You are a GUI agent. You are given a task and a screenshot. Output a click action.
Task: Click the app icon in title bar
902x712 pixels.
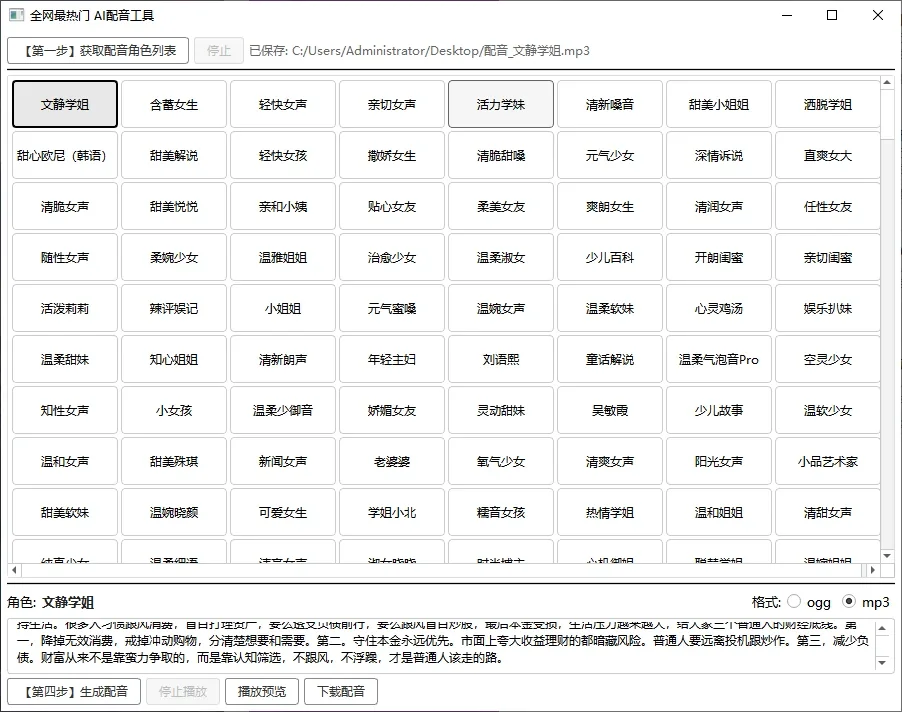pos(16,15)
